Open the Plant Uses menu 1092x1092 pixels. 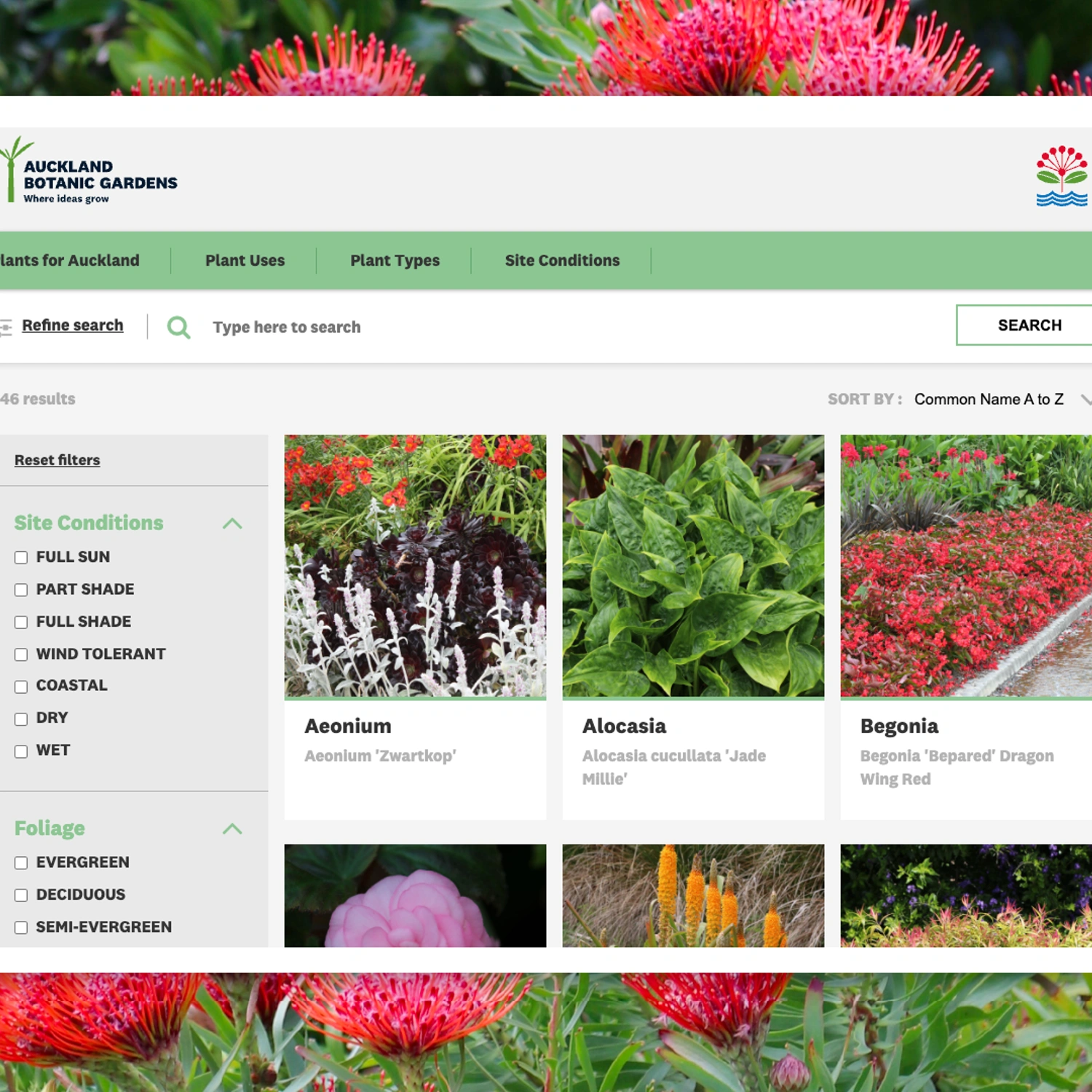pyautogui.click(x=245, y=260)
